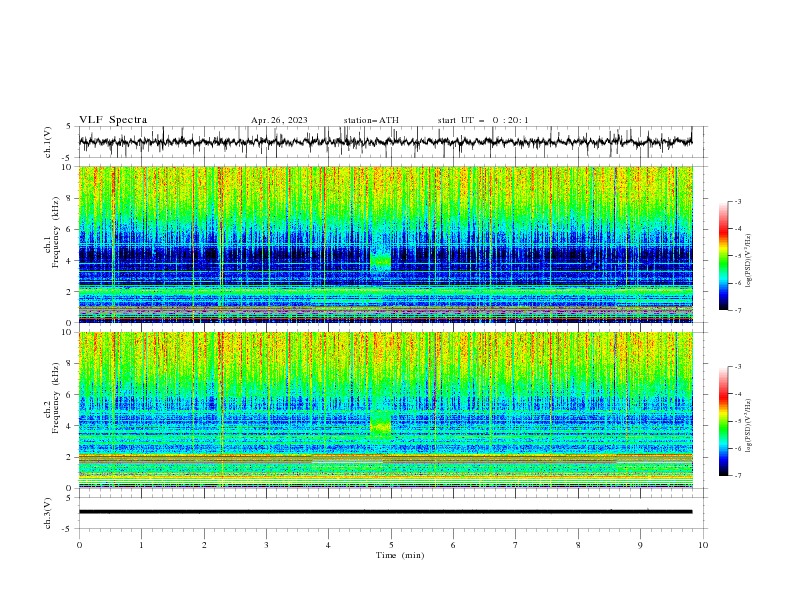Image resolution: width=792 pixels, height=612 pixels.
Task: Select the log(PSD) label beside ch.1 colorbar
Action: click(x=749, y=261)
